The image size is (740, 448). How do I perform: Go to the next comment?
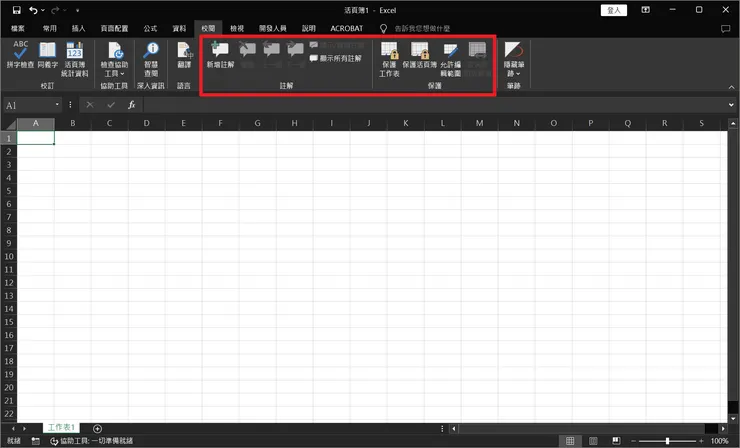[295, 49]
